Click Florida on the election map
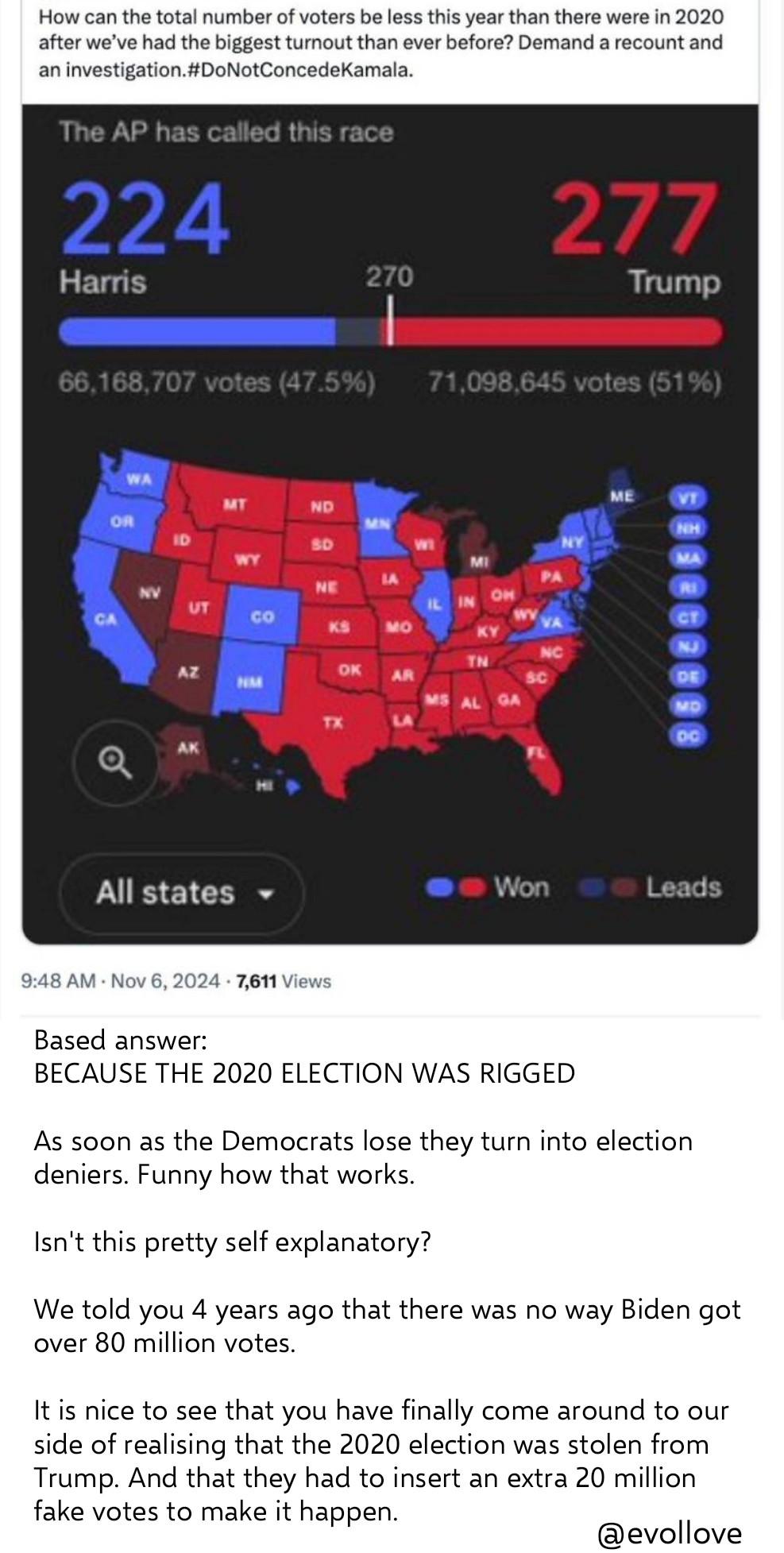This screenshot has width=784, height=1553. [x=540, y=755]
